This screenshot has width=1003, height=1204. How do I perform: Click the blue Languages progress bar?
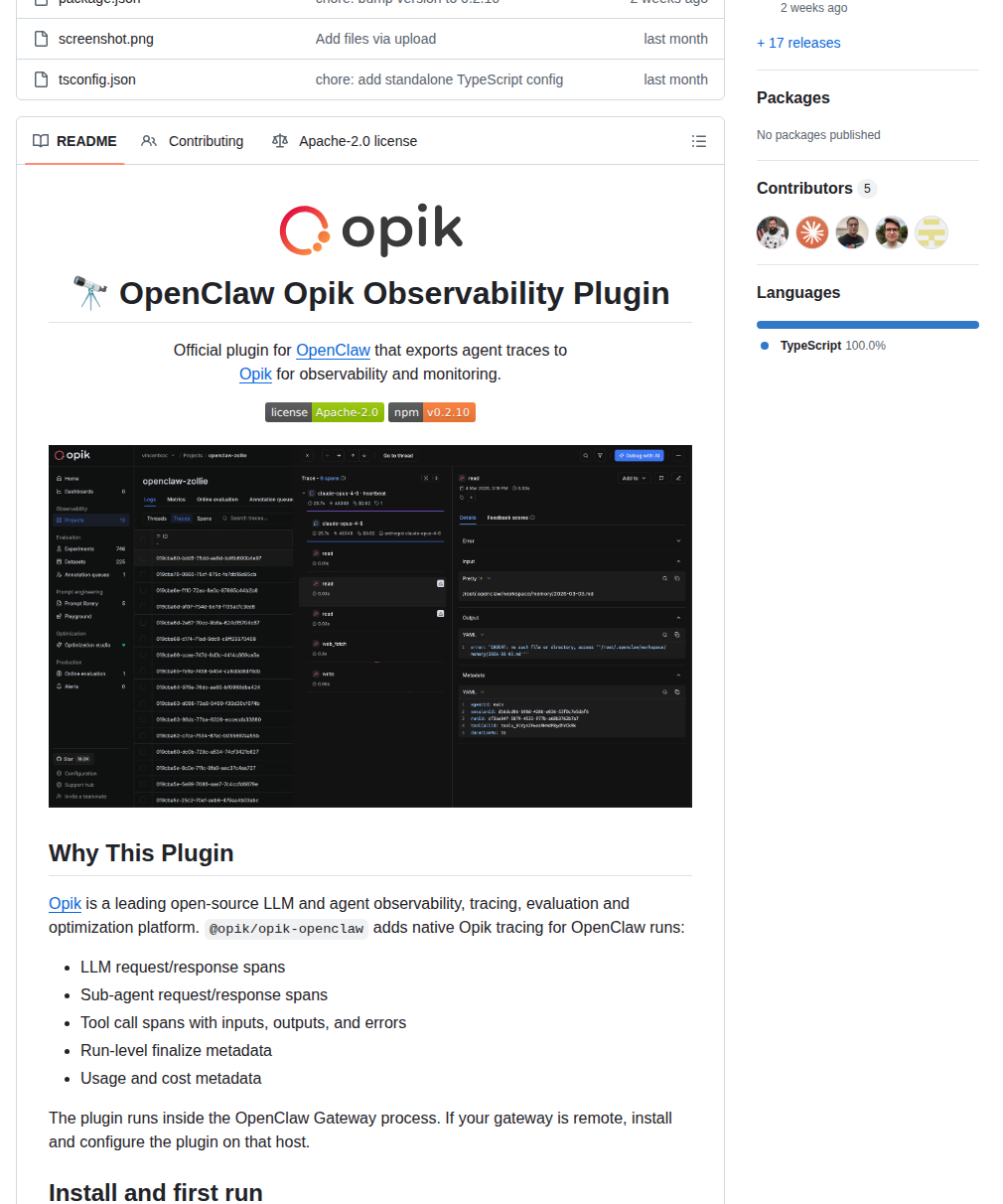tap(868, 325)
